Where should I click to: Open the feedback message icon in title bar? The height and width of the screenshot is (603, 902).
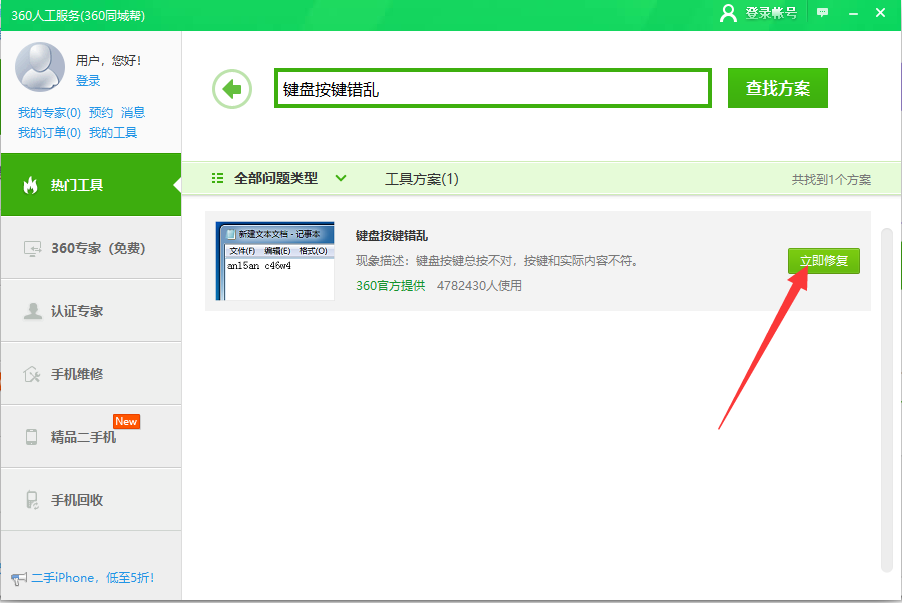pyautogui.click(x=823, y=13)
